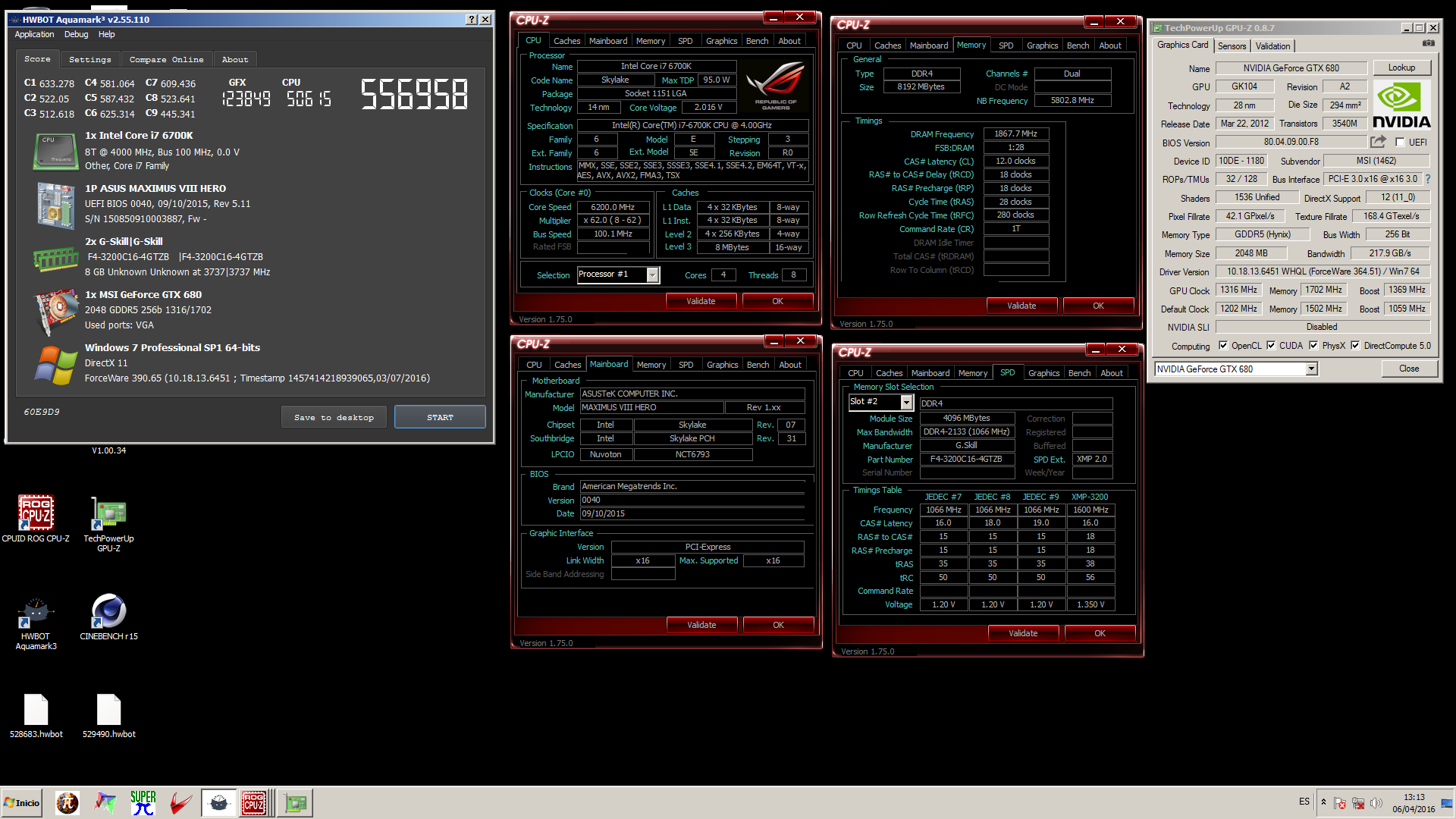Select the 528683.hwbot file on desktop

[36, 716]
